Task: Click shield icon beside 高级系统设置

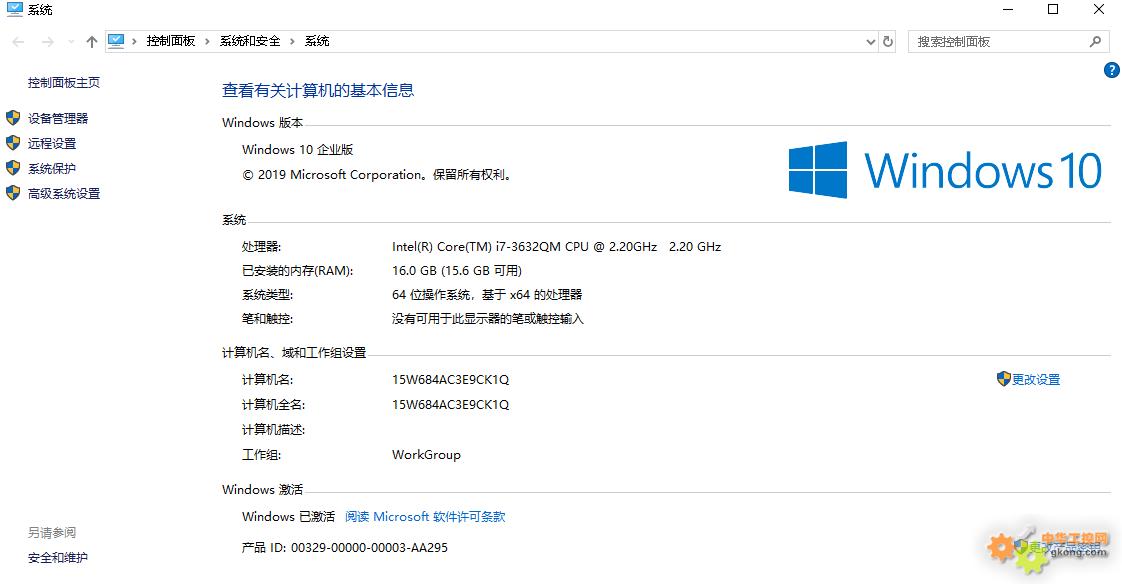Action: pyautogui.click(x=13, y=193)
